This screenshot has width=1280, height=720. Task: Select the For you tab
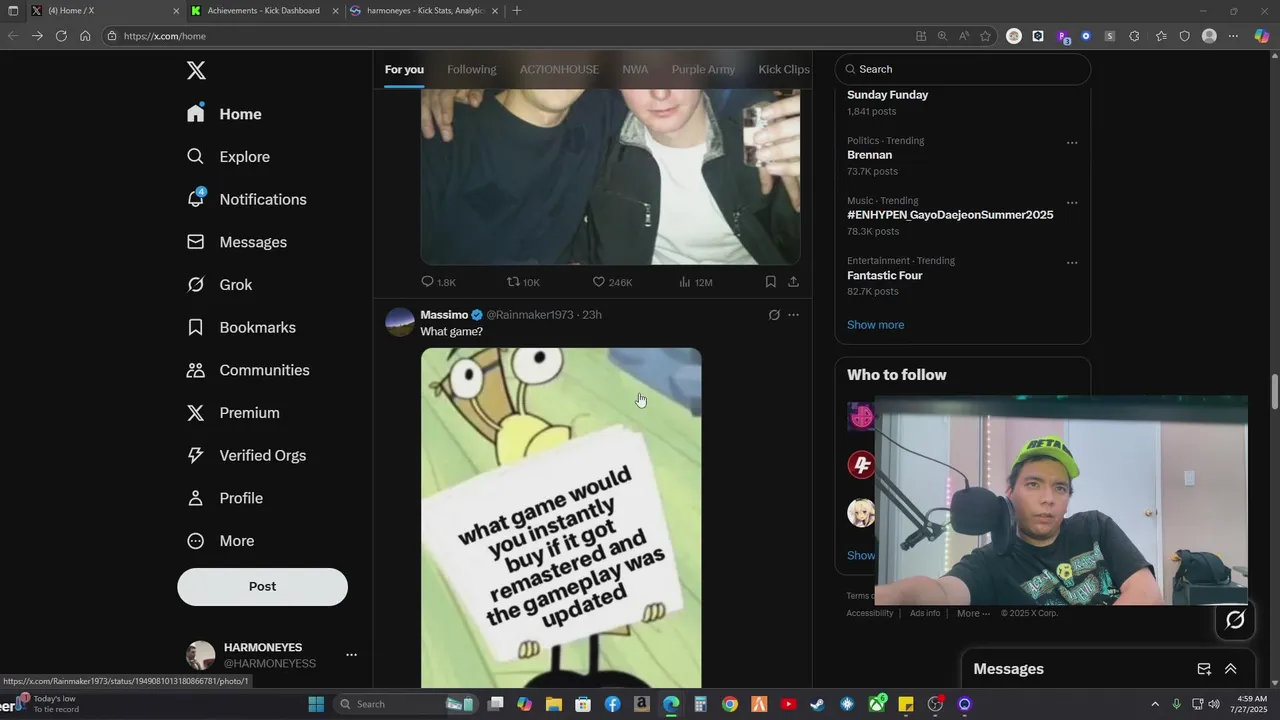(404, 70)
